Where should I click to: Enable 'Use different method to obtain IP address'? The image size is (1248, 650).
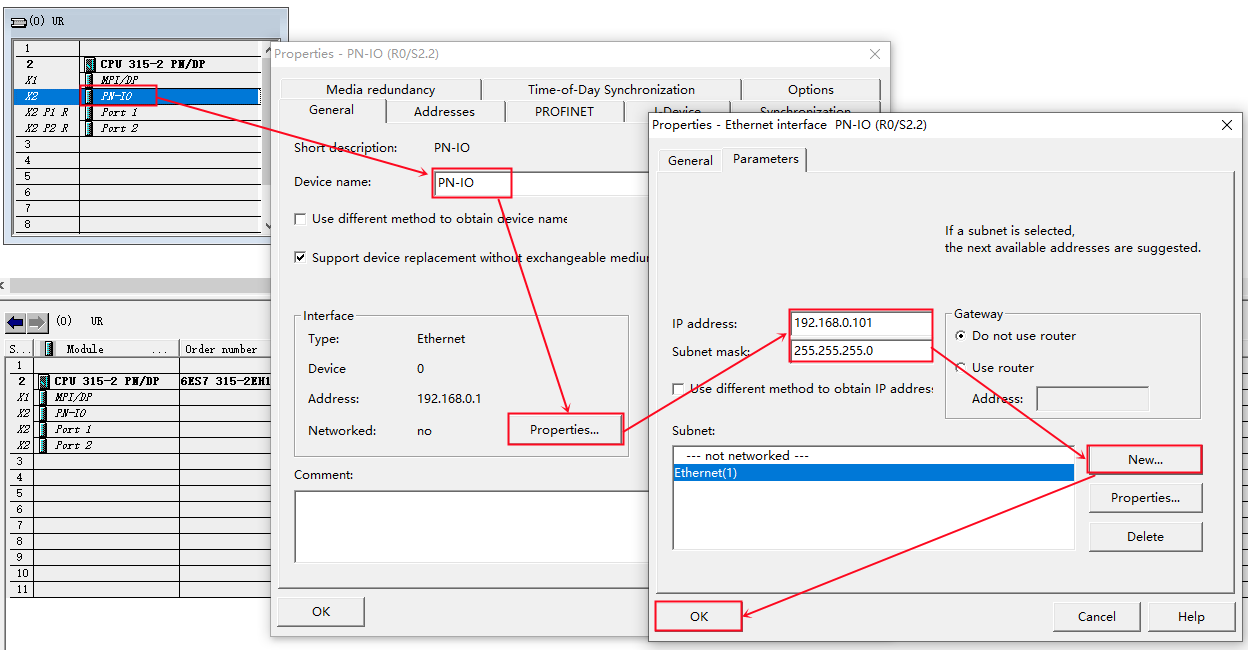coord(679,389)
